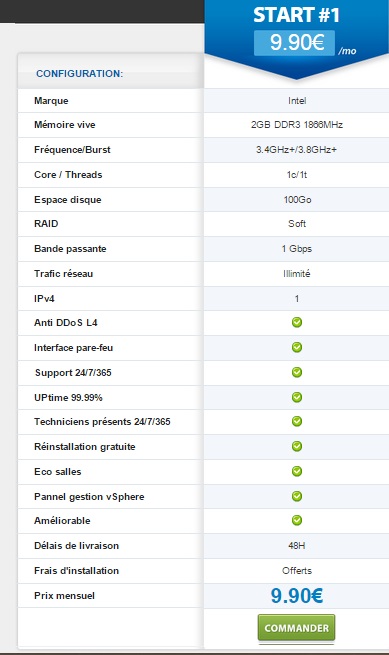Click the 9.90€ price badge in header
The image size is (389, 655).
294,43
